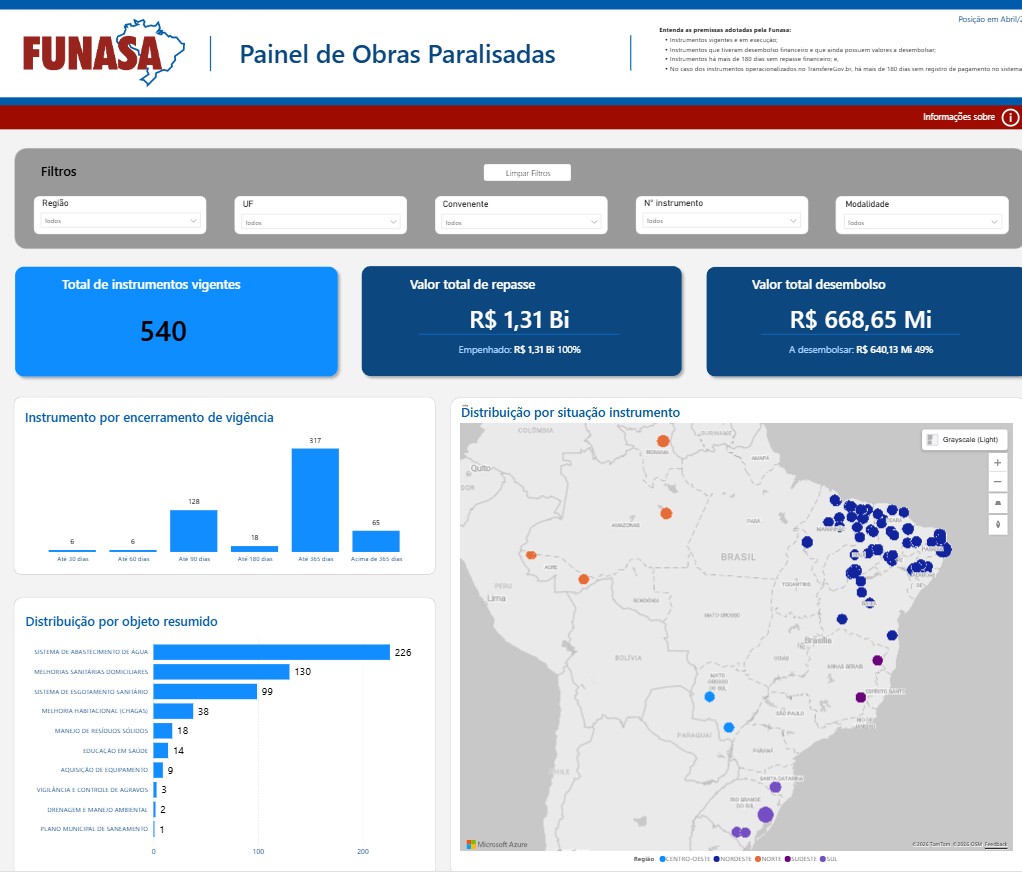Screen dimensions: 1022x872
Task: Open the Modalidade filter dropdown
Action: click(921, 222)
